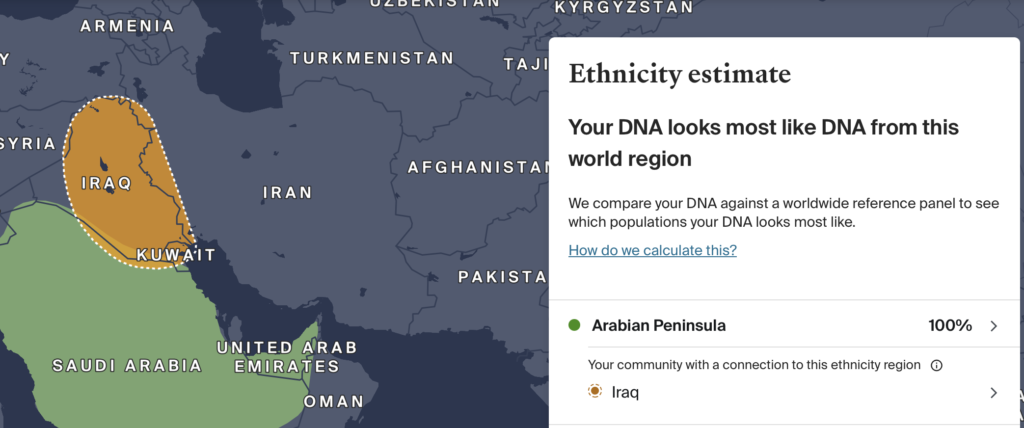This screenshot has width=1024, height=428.
Task: Click the UNITED ARAB EMIRATES map label
Action: [x=287, y=357]
